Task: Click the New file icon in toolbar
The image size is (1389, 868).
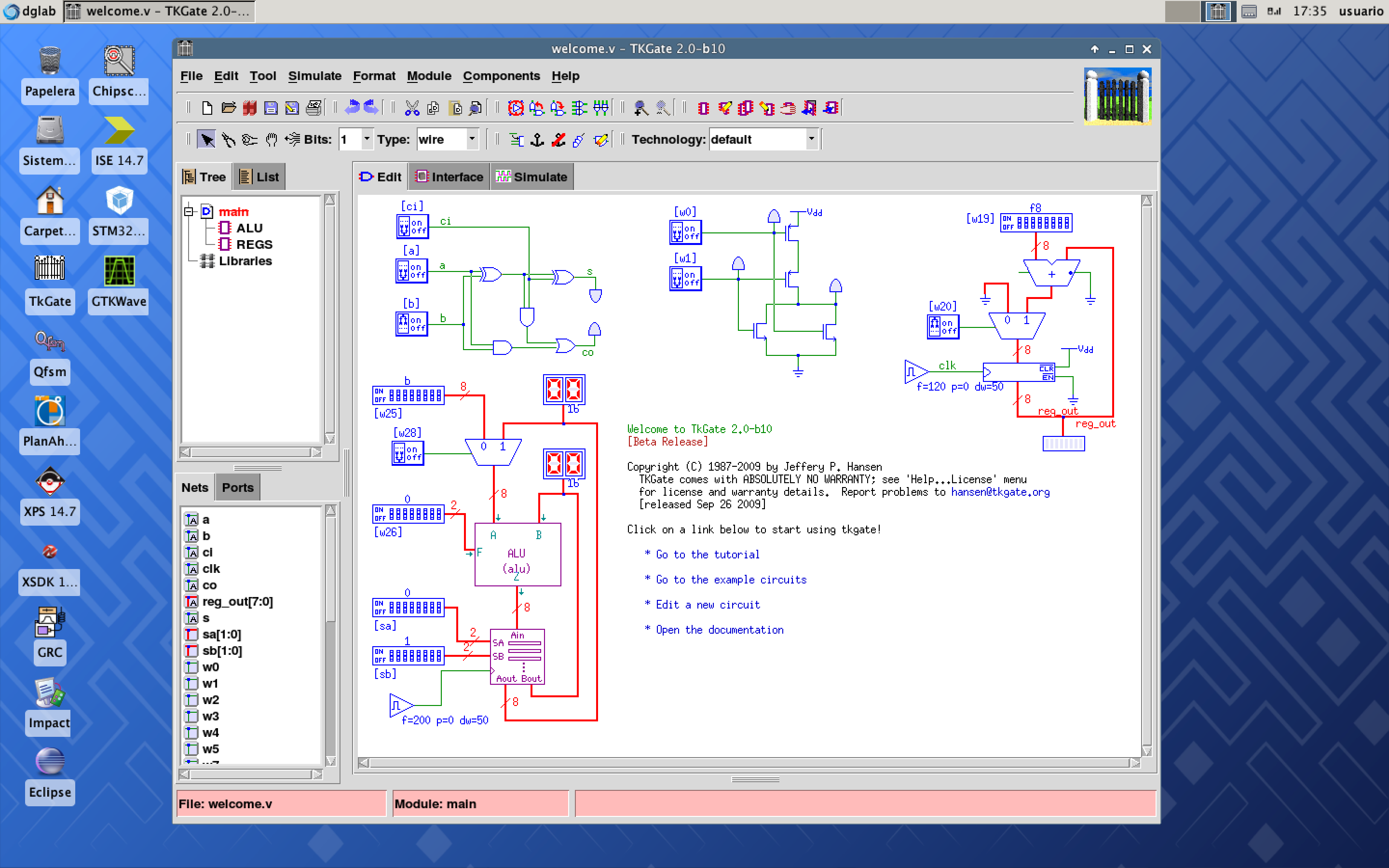Action: 207,108
